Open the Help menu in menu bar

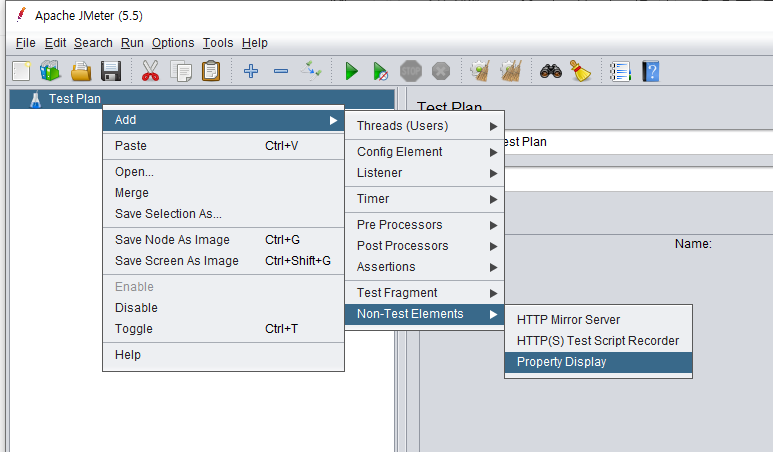[255, 43]
